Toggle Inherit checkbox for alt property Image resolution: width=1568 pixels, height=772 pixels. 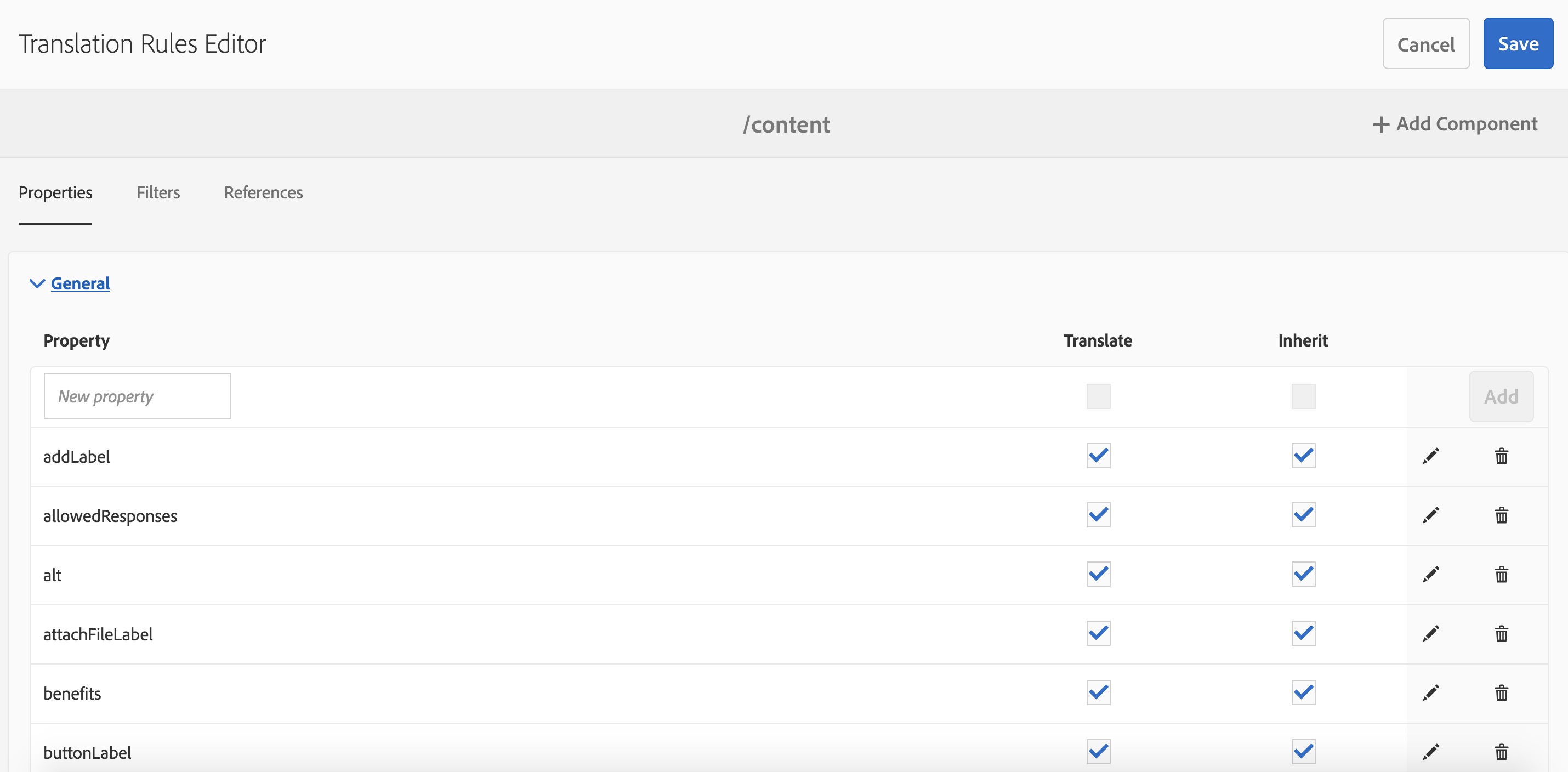point(1303,574)
